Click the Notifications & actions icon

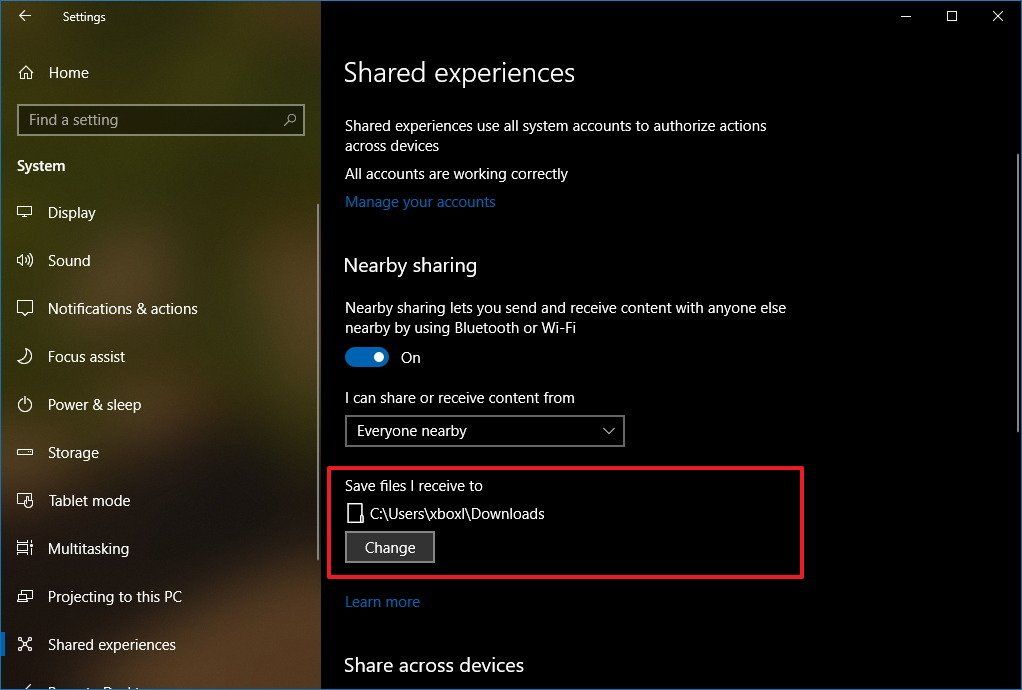click(x=28, y=308)
